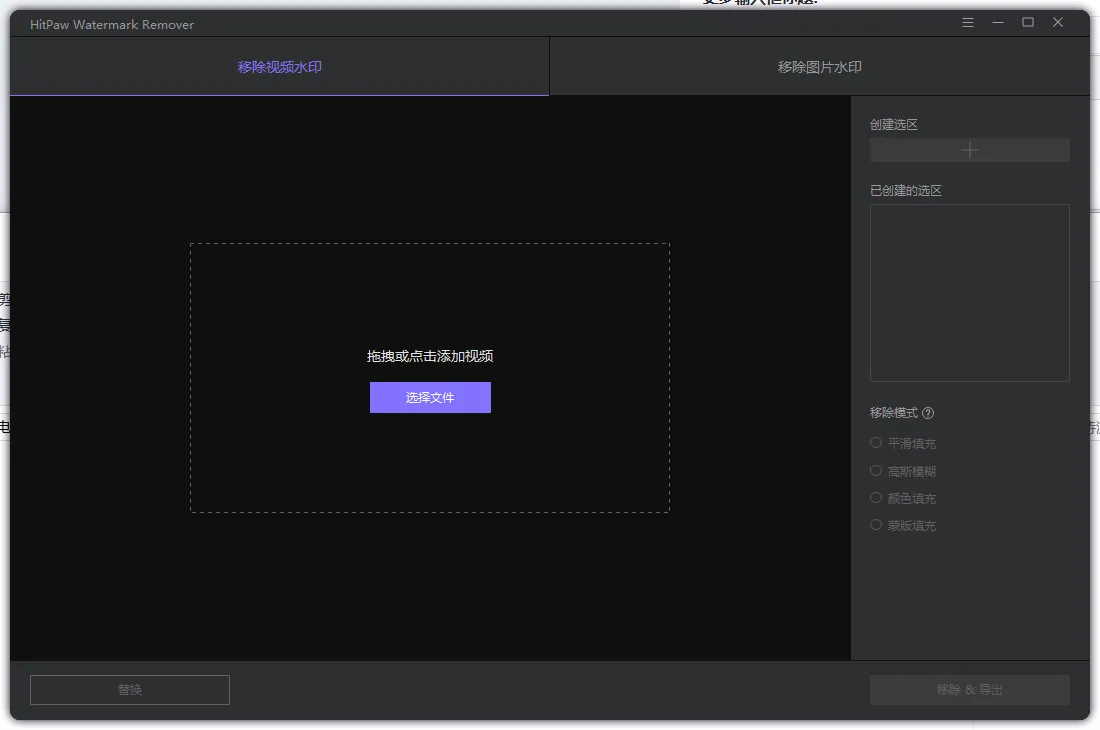
Task: Click the 移除模式 section label
Action: (894, 413)
